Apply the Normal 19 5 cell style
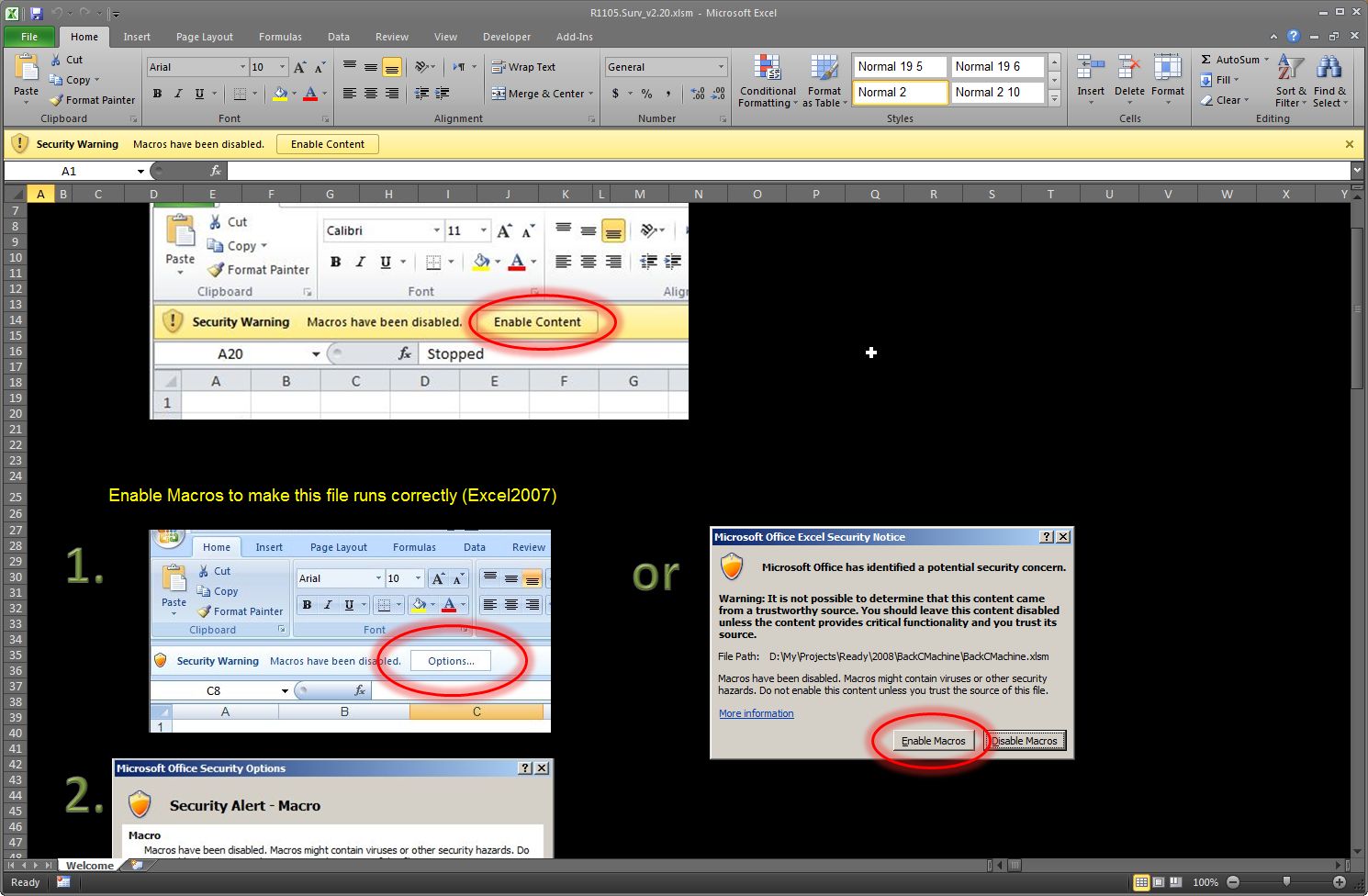This screenshot has width=1368, height=896. pos(899,66)
